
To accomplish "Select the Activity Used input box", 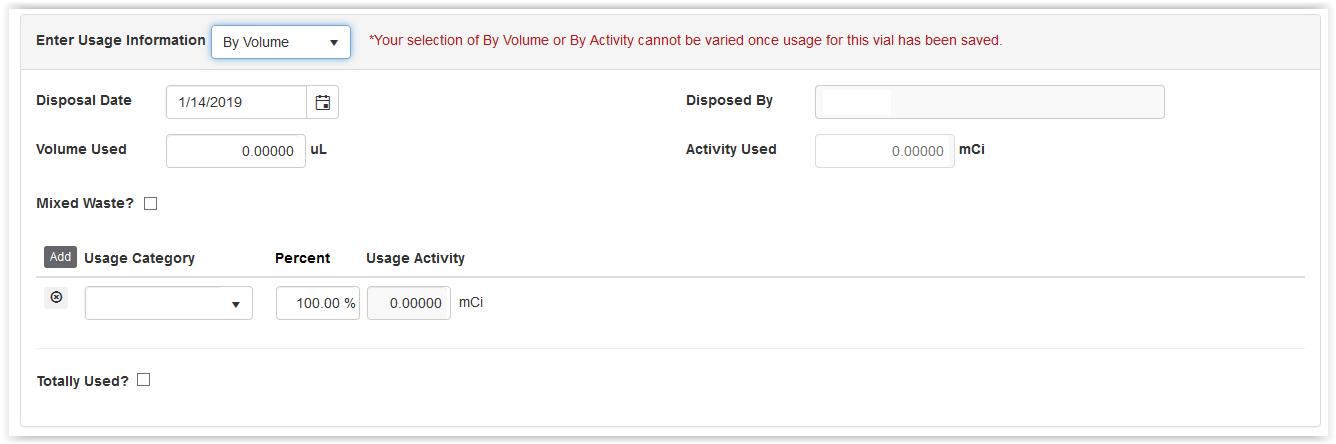I will click(x=884, y=151).
